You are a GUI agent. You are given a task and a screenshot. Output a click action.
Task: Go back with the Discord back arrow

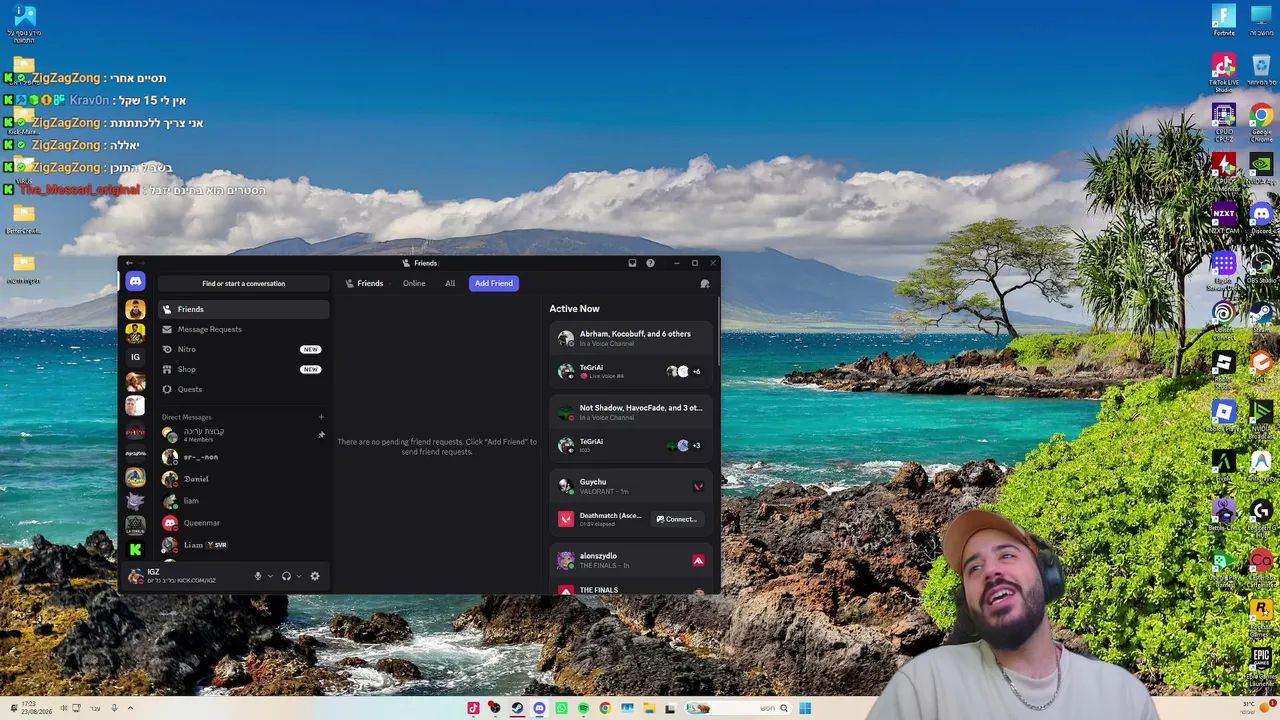(x=129, y=263)
